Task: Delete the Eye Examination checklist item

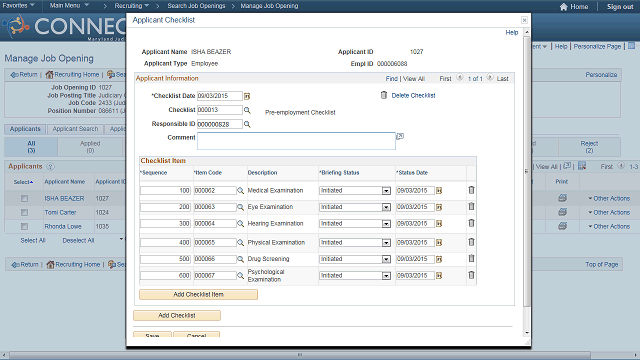Action: click(471, 207)
